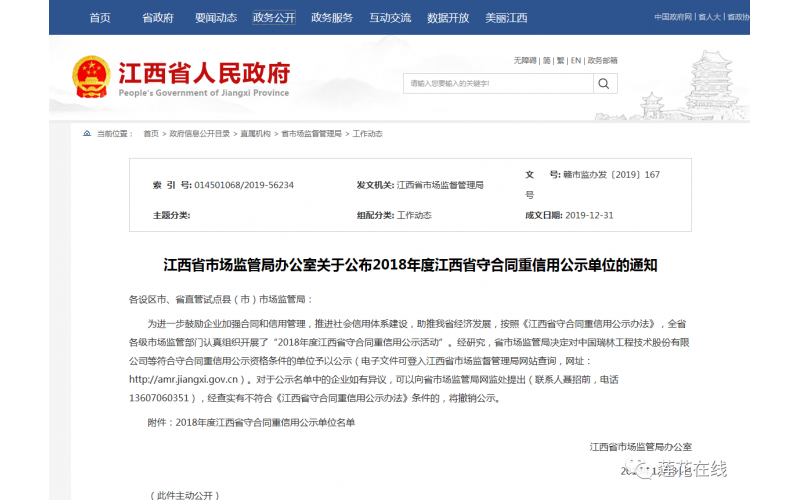The width and height of the screenshot is (800, 500).
Task: Click the date 2019-12-31
Action: pyautogui.click(x=589, y=215)
